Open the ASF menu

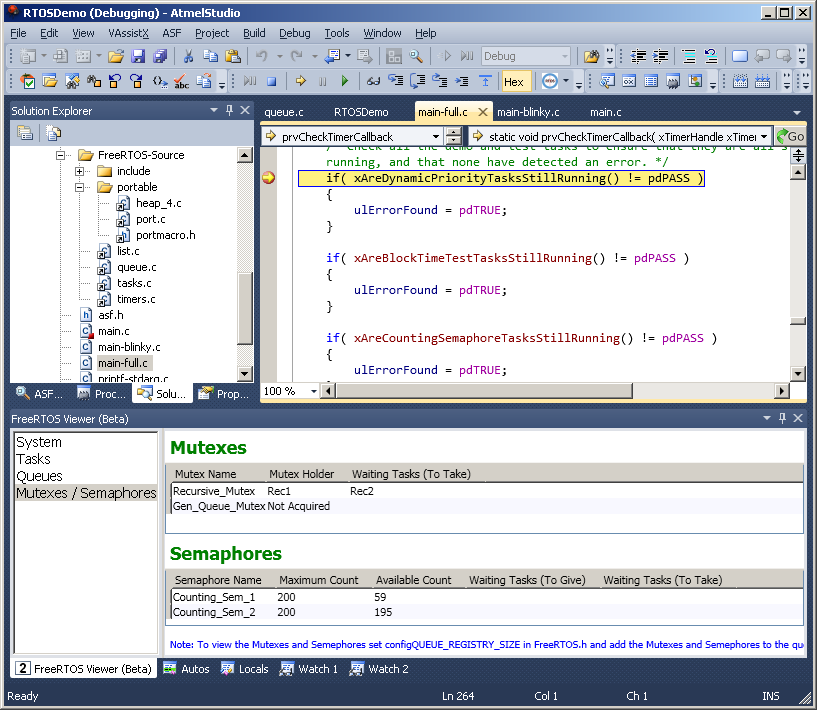coord(171,33)
